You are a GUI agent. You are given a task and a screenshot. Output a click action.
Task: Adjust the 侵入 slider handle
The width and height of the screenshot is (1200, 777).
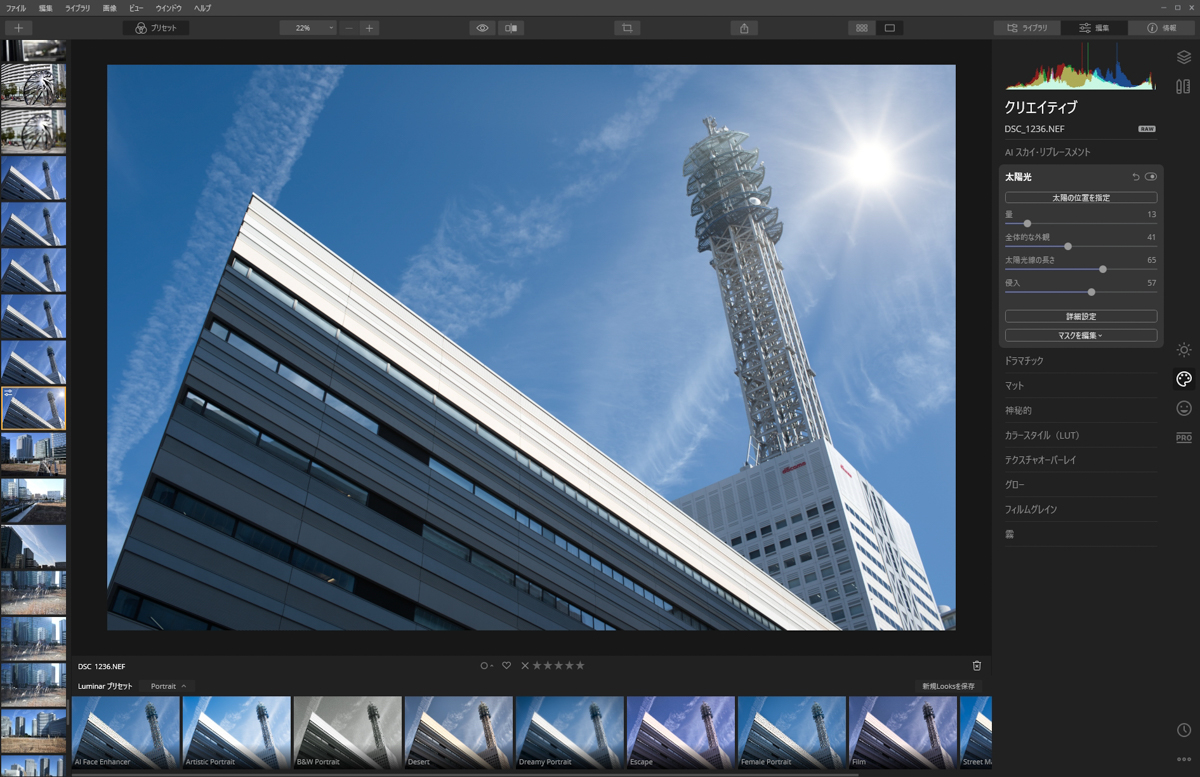pyautogui.click(x=1091, y=292)
